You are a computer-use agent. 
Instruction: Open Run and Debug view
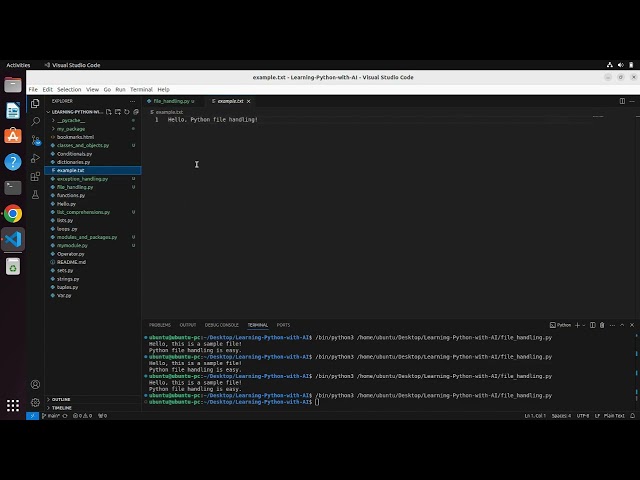coord(35,158)
